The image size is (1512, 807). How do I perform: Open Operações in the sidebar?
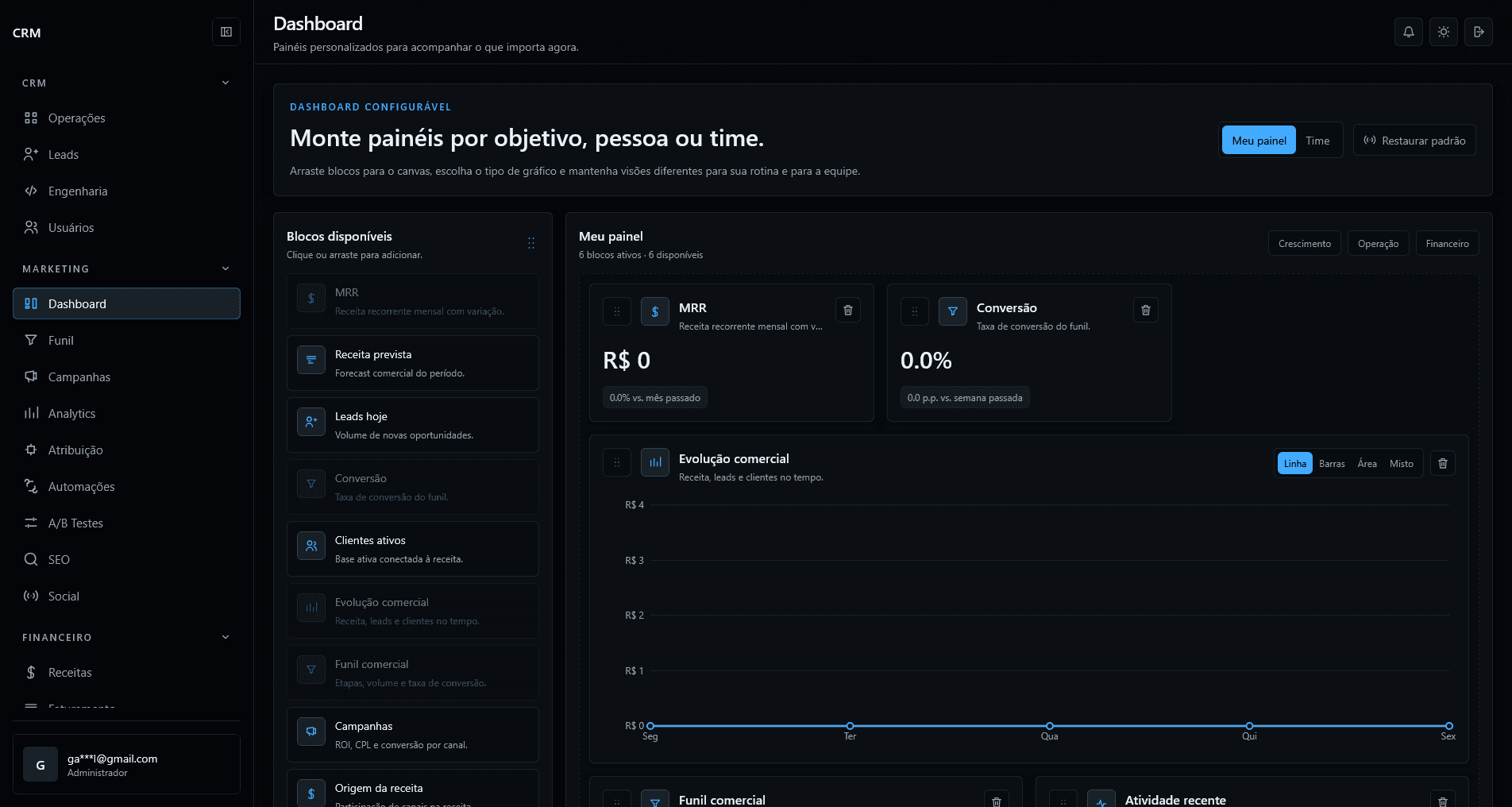pyautogui.click(x=126, y=118)
